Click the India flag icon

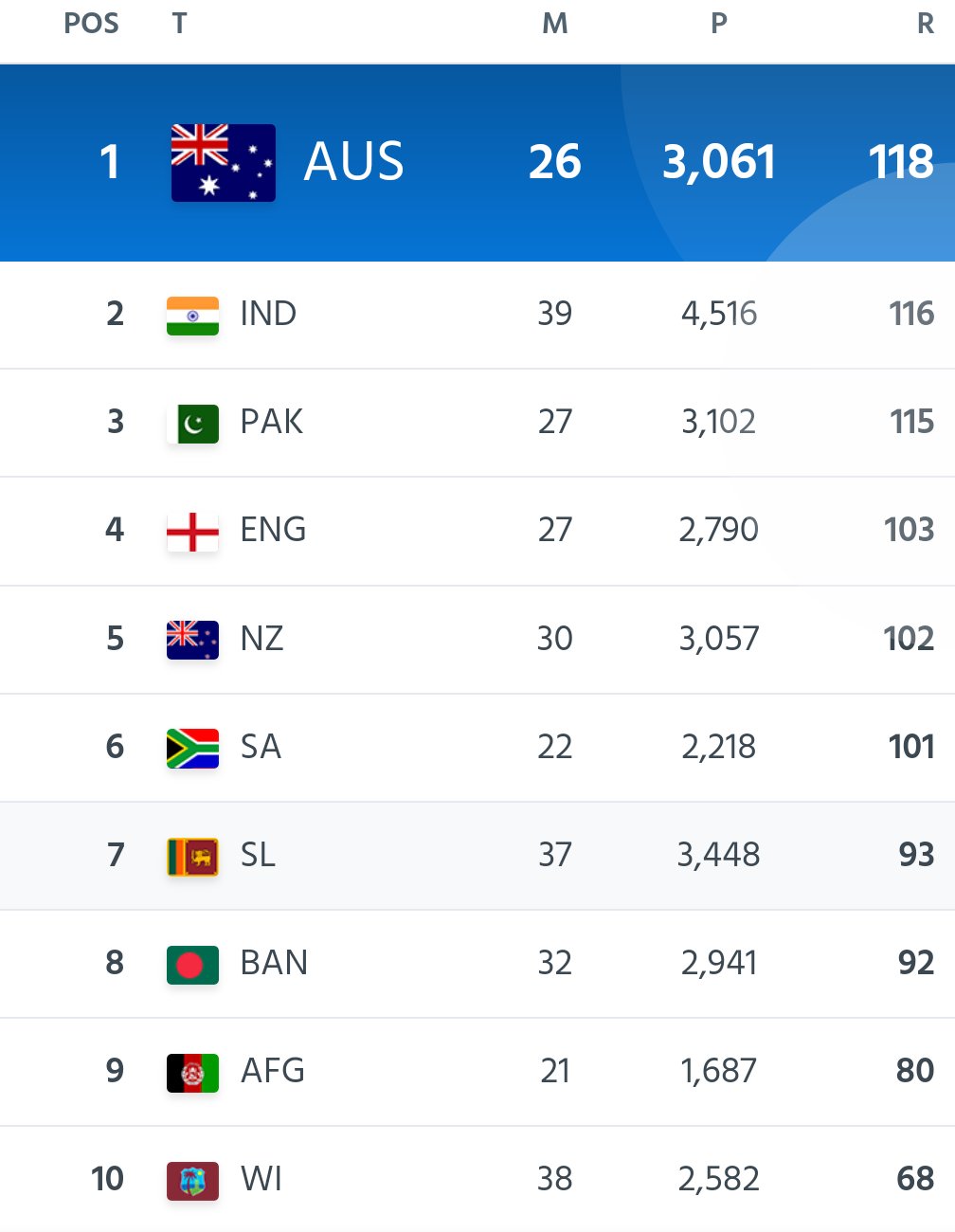click(x=192, y=316)
